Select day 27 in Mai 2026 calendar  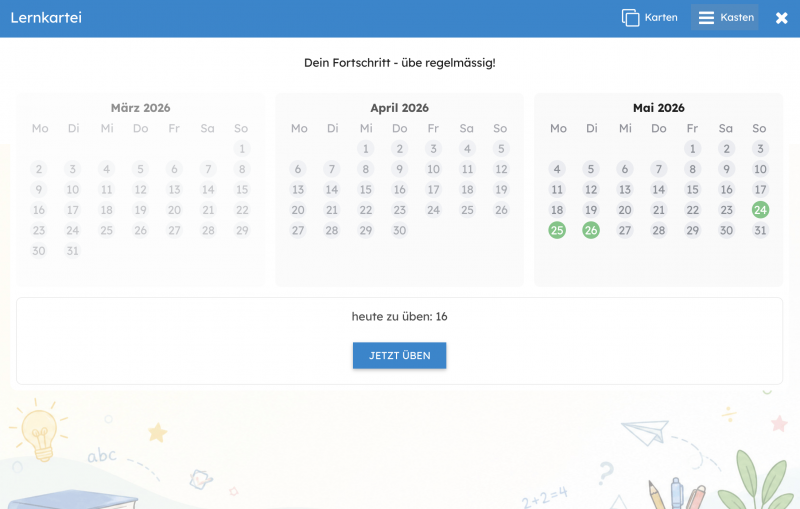point(624,230)
